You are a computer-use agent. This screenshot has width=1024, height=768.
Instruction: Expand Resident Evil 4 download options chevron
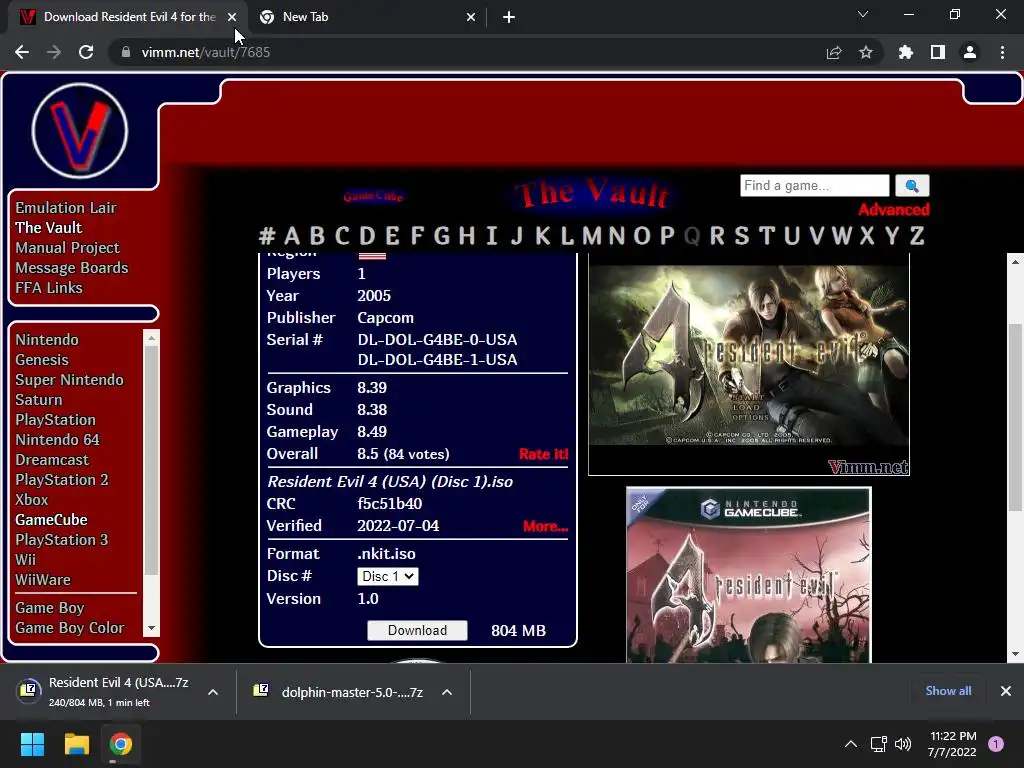coord(213,692)
